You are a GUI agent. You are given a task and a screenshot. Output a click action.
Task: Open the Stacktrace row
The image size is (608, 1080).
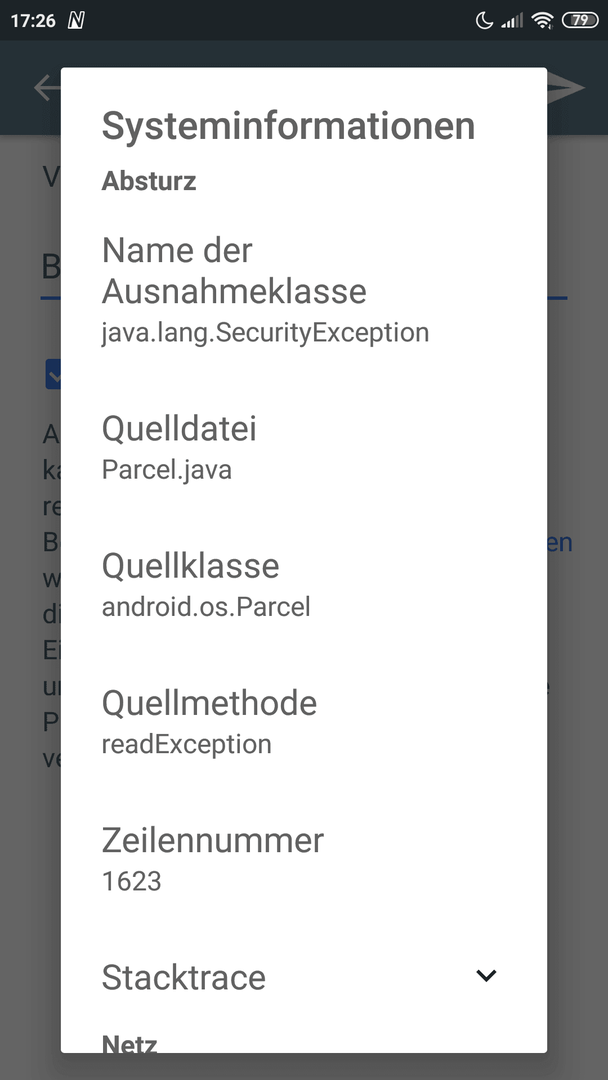pos(304,977)
